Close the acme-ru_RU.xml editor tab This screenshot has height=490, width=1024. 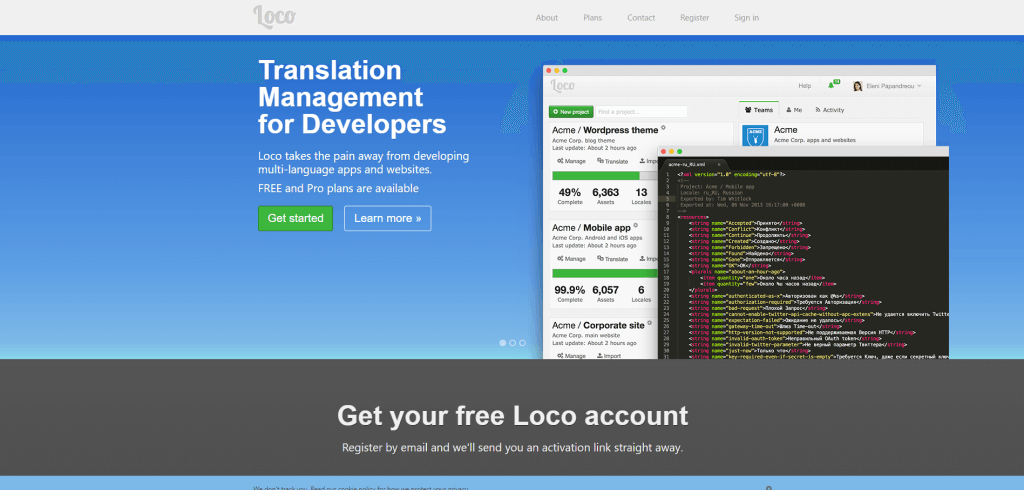pyautogui.click(x=719, y=164)
